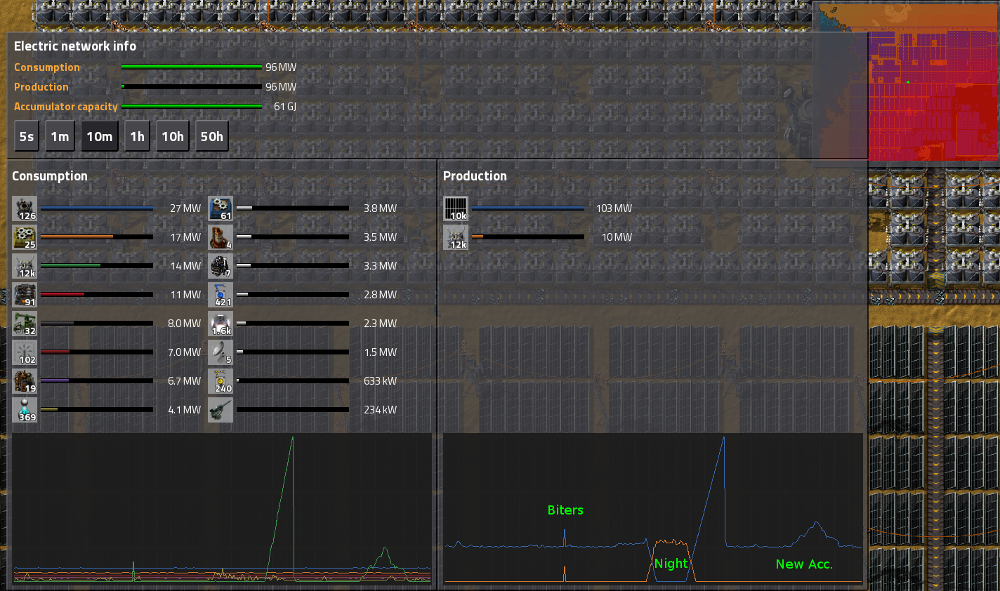Switch the graph to 1h
1000x591 pixels.
137,136
